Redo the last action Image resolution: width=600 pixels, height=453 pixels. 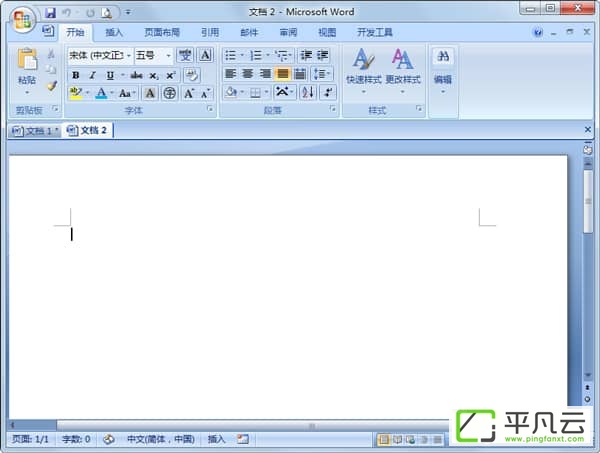[x=90, y=13]
